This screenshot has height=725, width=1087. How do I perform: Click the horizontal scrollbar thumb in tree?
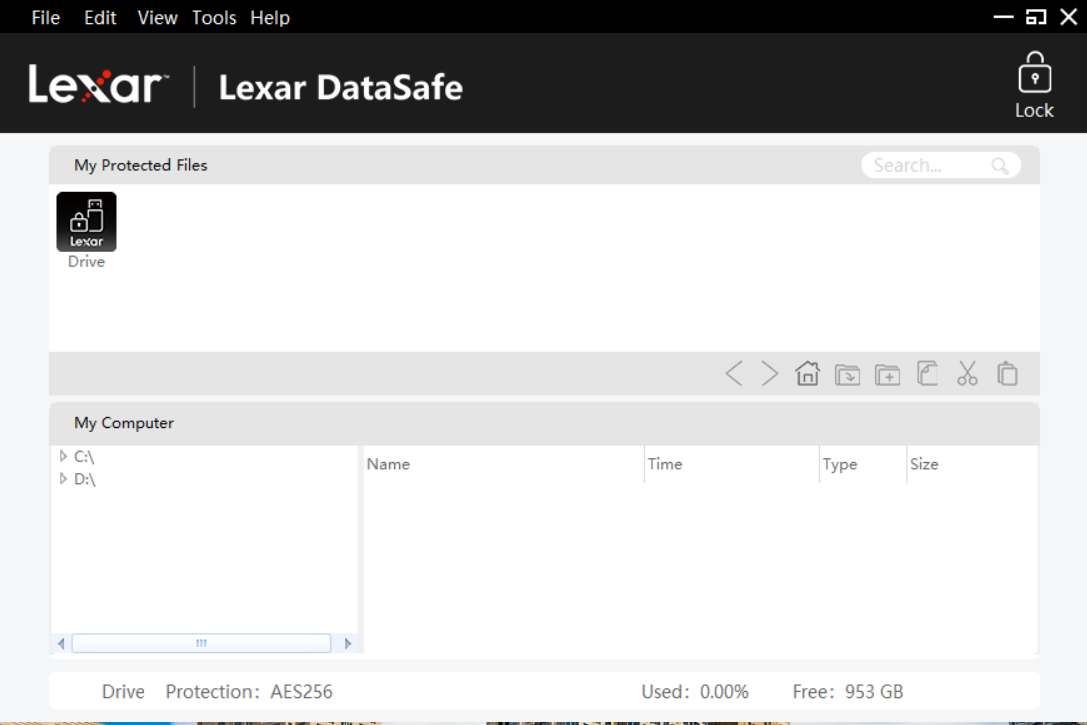pos(201,643)
